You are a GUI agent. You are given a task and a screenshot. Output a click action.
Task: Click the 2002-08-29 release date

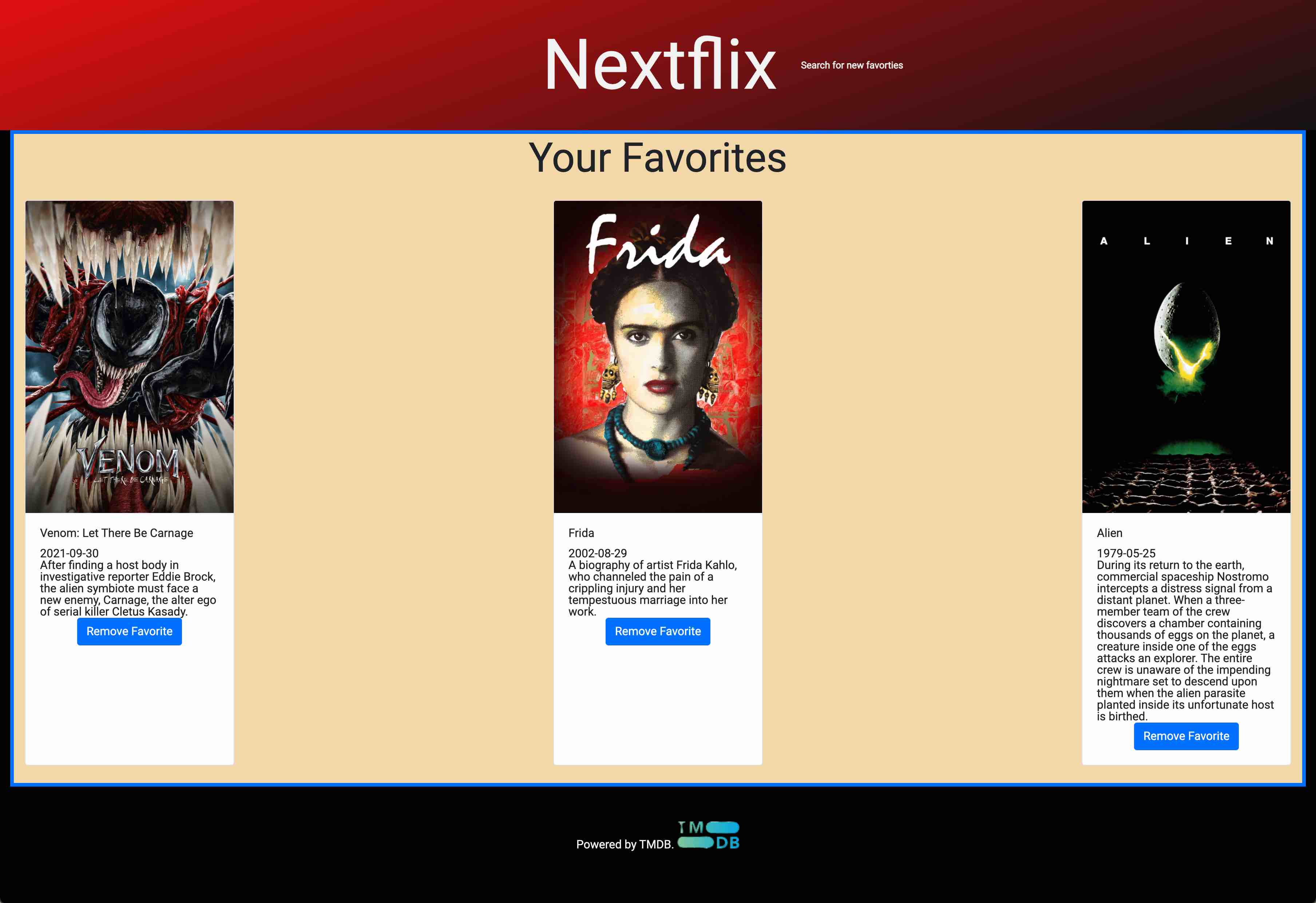coord(598,553)
